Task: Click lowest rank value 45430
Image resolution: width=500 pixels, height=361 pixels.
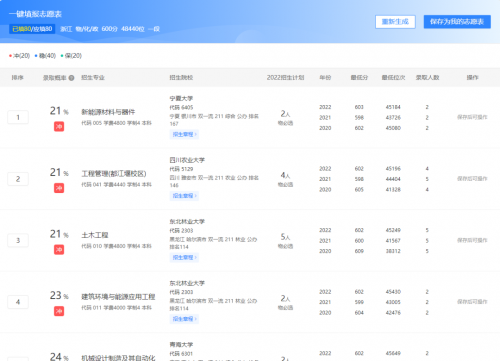Action: (393, 292)
